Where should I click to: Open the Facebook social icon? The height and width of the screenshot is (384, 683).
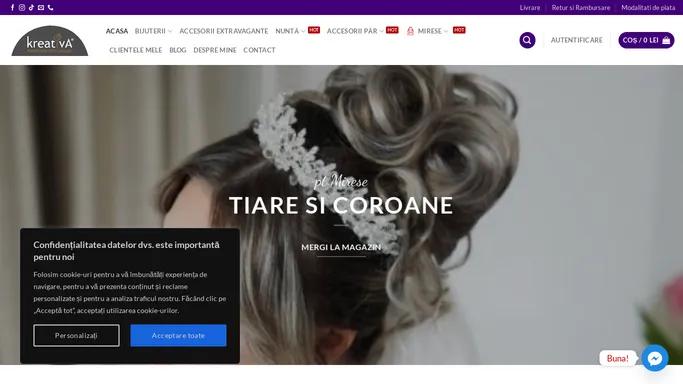click(x=12, y=7)
